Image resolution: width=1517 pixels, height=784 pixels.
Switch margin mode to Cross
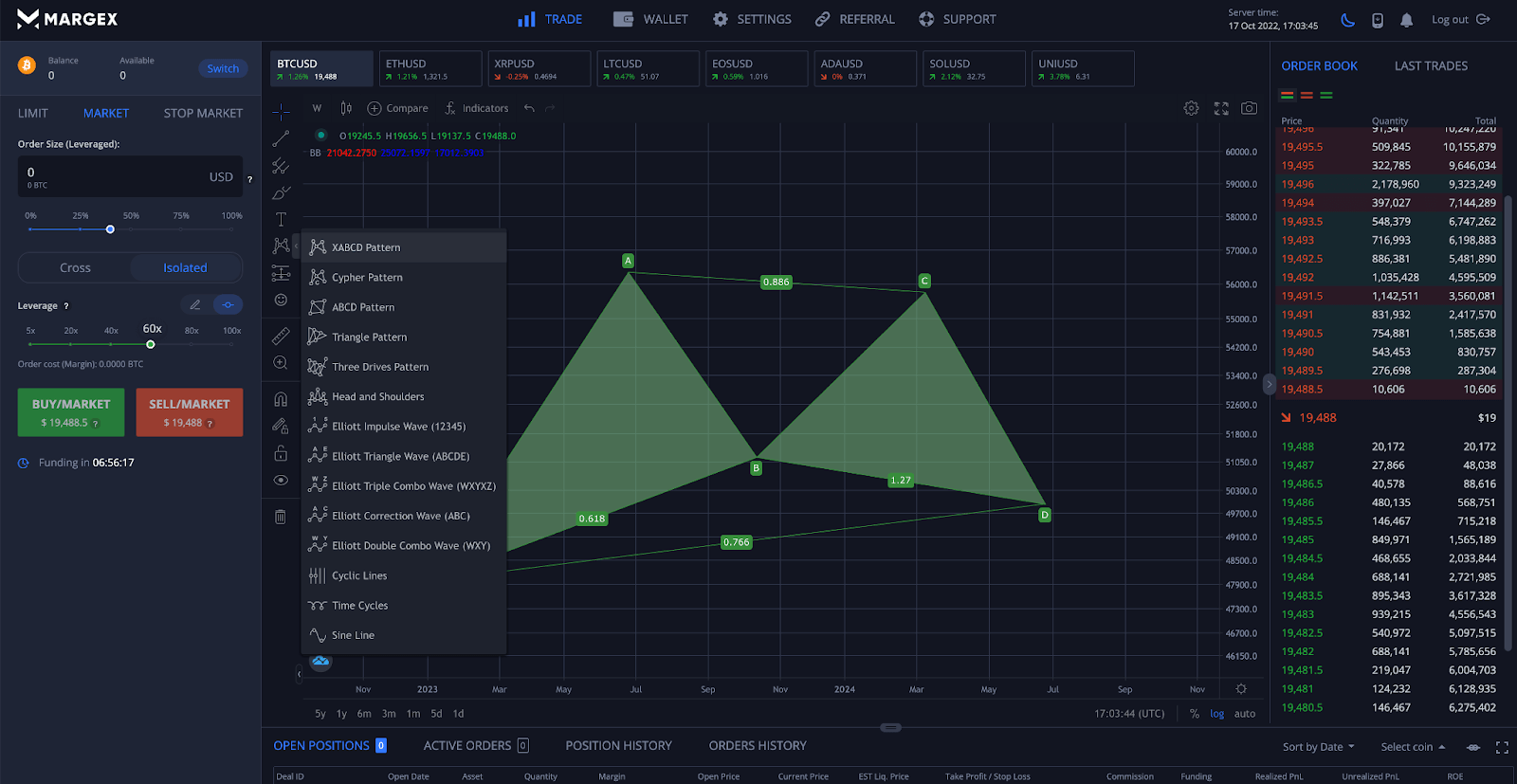pos(75,268)
